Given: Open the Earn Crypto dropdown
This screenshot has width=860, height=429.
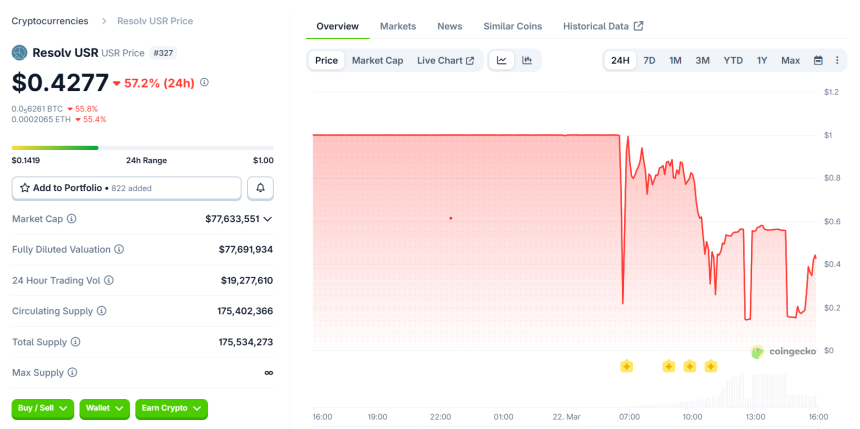Looking at the screenshot, I should [171, 408].
